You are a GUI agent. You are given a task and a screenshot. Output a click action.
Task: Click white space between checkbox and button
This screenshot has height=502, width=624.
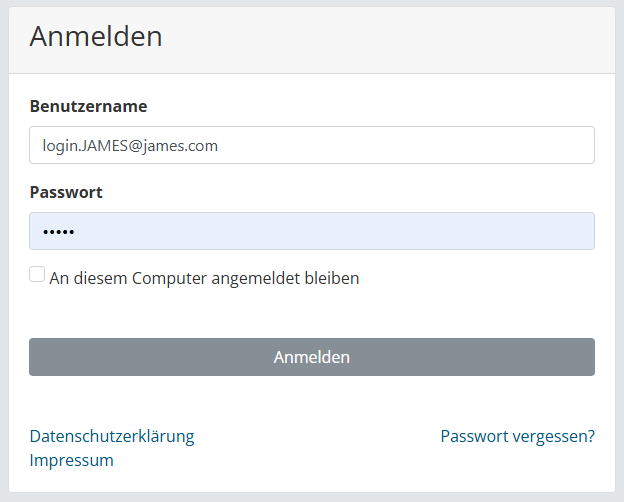click(311, 312)
